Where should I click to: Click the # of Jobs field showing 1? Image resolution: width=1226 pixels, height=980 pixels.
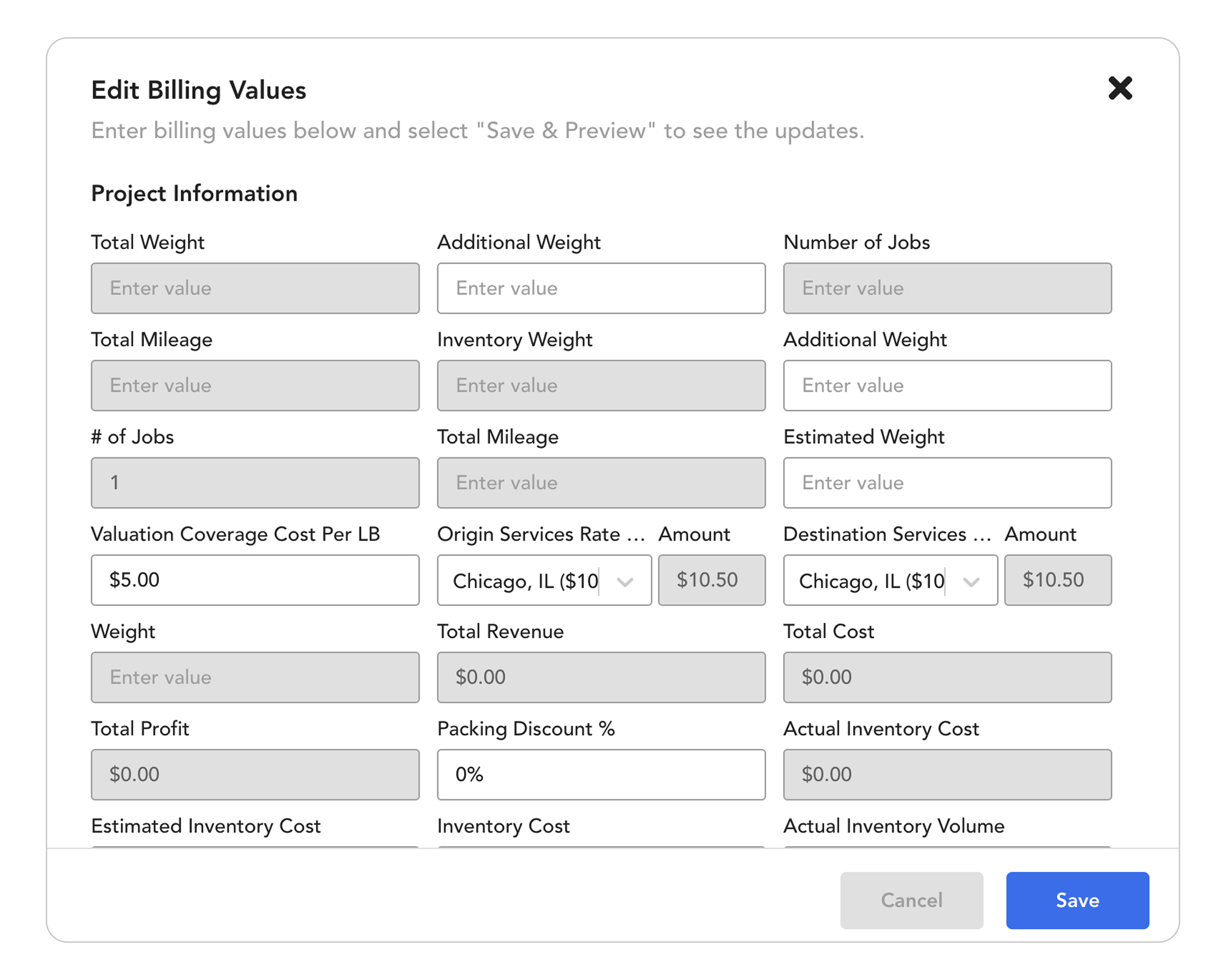[255, 482]
